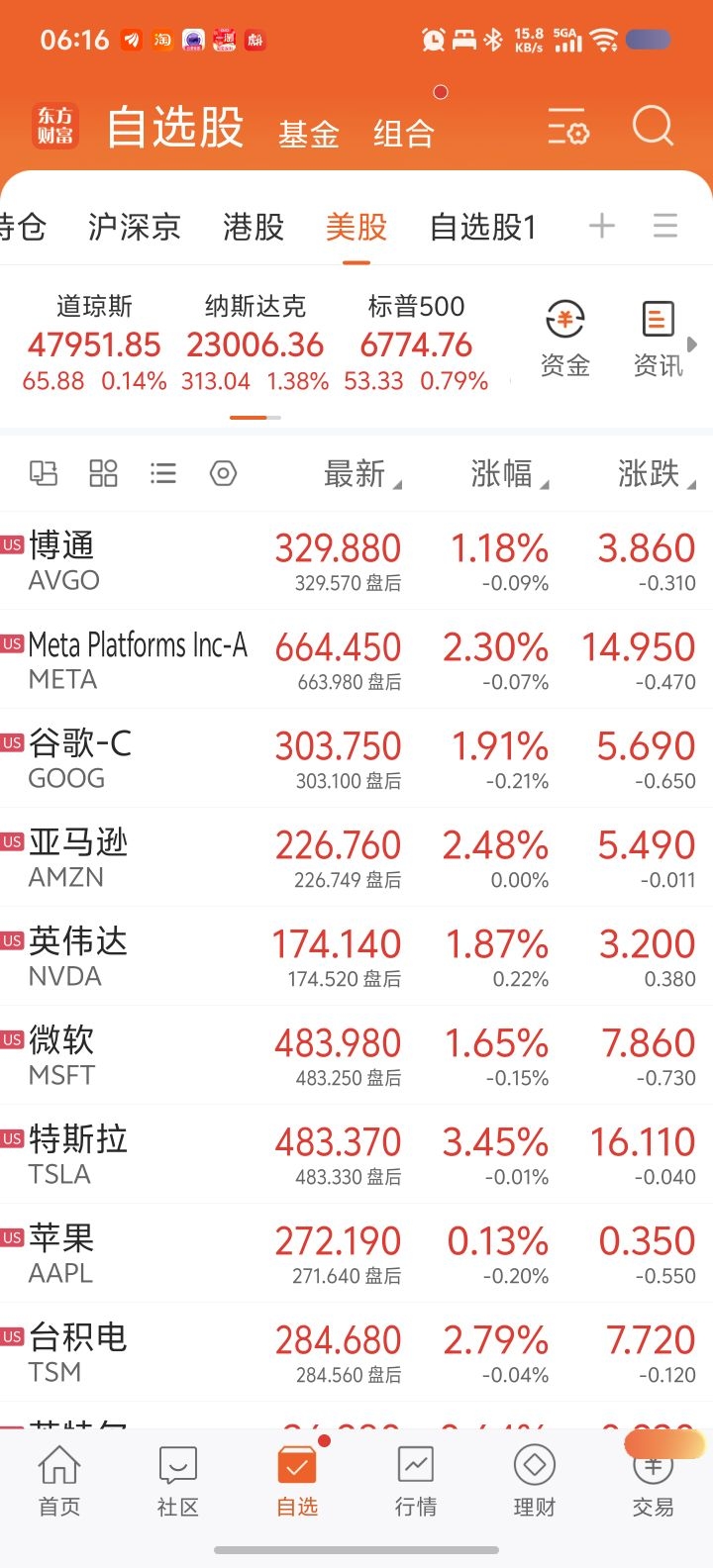Switch to the 港股 tab

[x=254, y=228]
